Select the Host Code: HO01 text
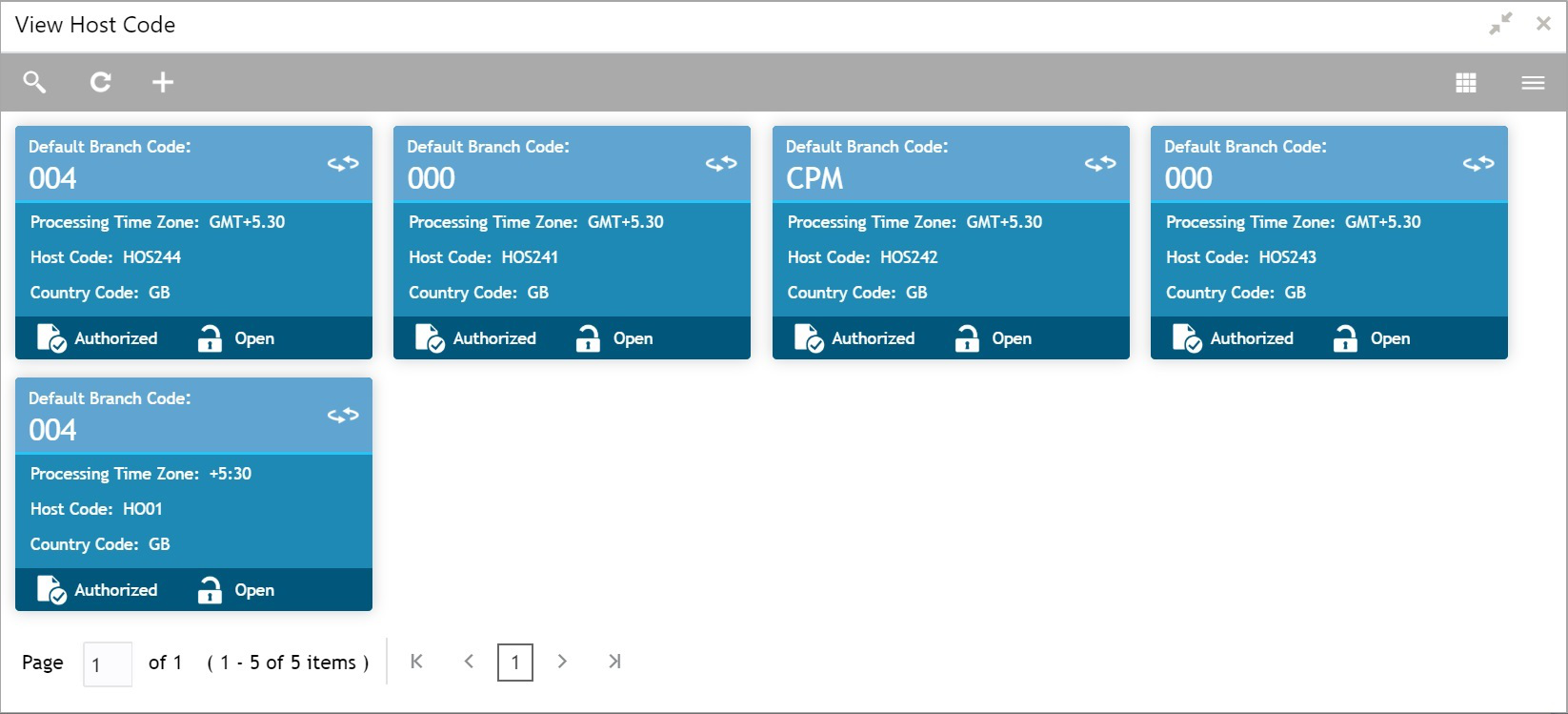Viewport: 1568px width, 714px height. (96, 509)
